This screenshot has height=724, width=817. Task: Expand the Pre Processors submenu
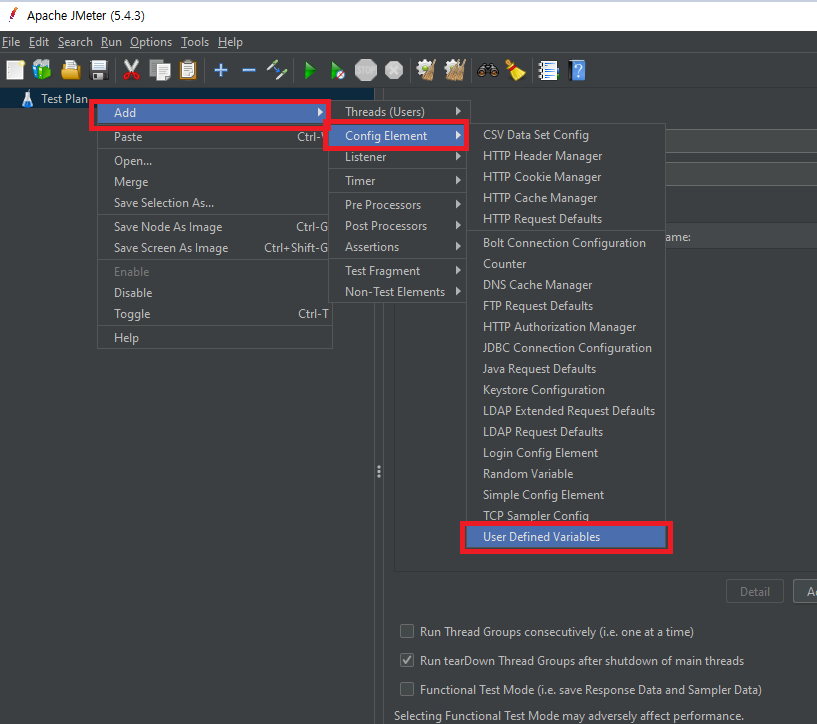click(397, 205)
